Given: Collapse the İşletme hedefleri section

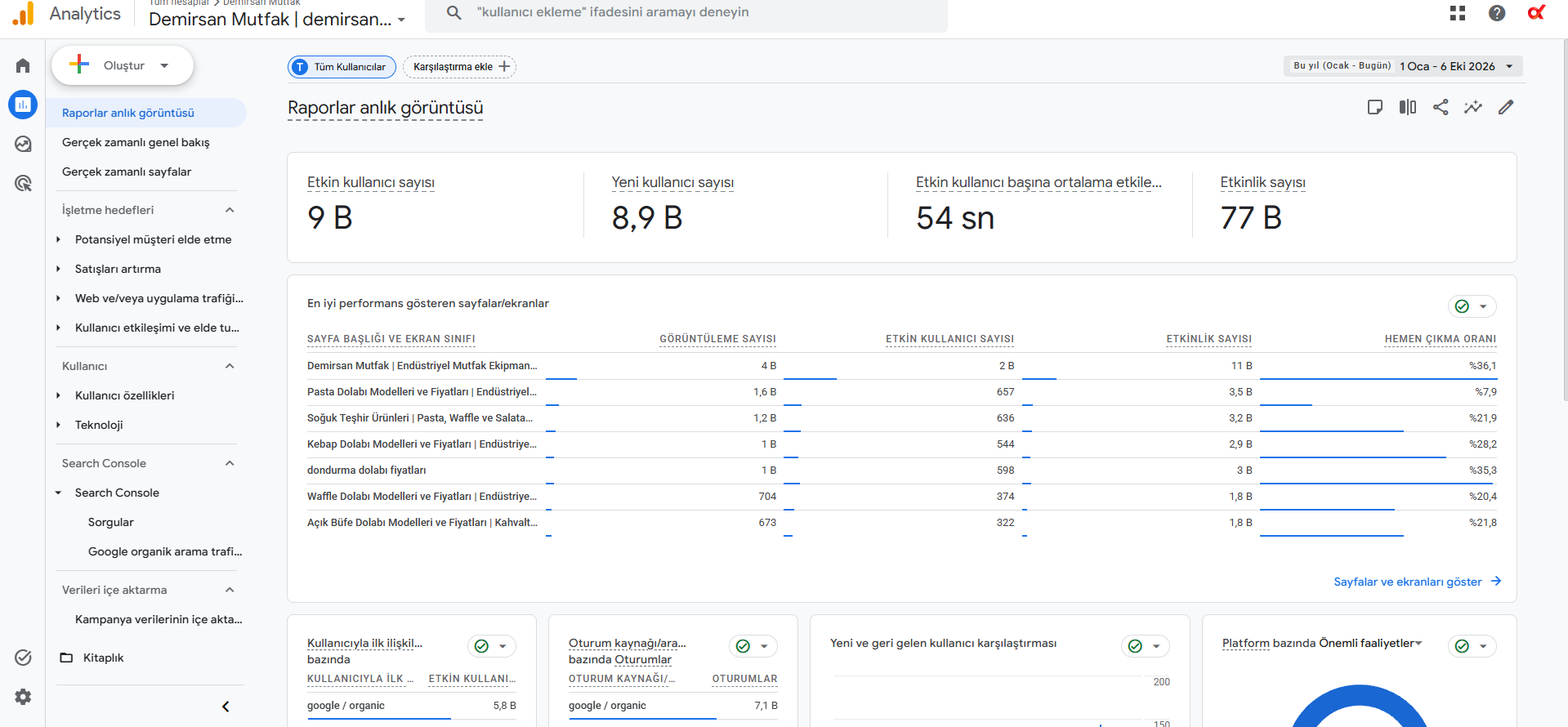Looking at the screenshot, I should point(230,210).
